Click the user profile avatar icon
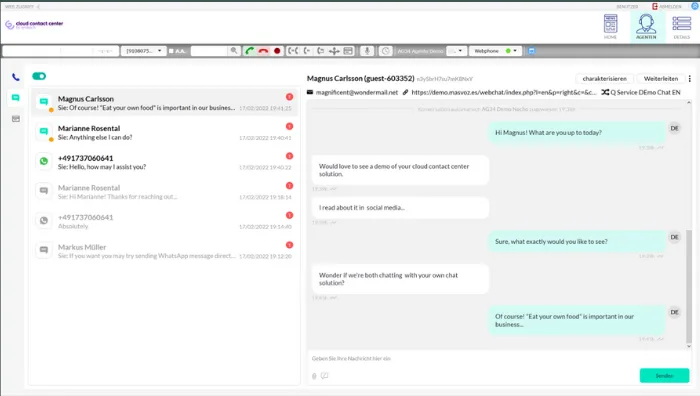Screen dimensions: 700x396 tap(695, 6)
